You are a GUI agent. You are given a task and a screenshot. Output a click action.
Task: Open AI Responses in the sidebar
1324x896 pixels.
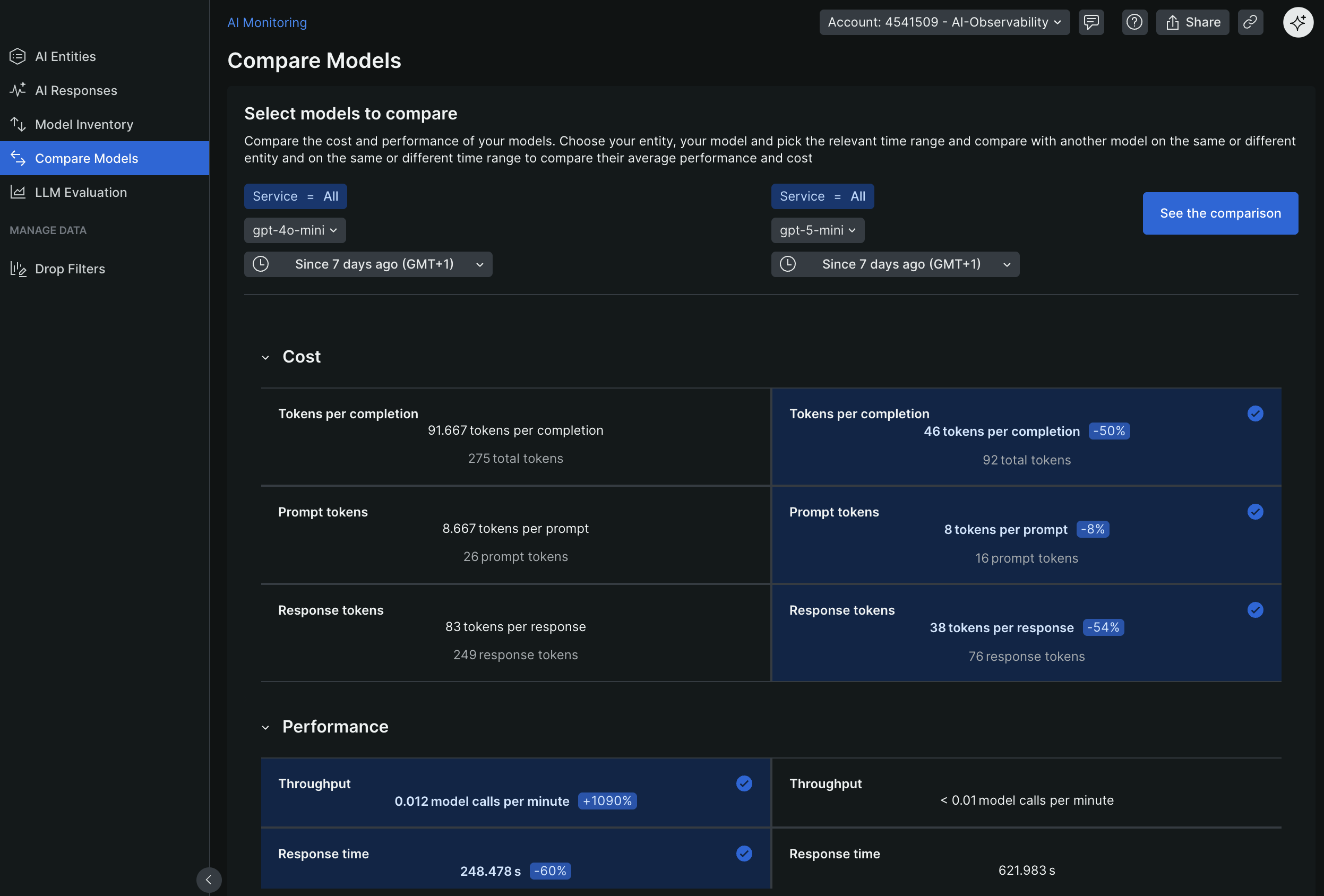click(76, 91)
